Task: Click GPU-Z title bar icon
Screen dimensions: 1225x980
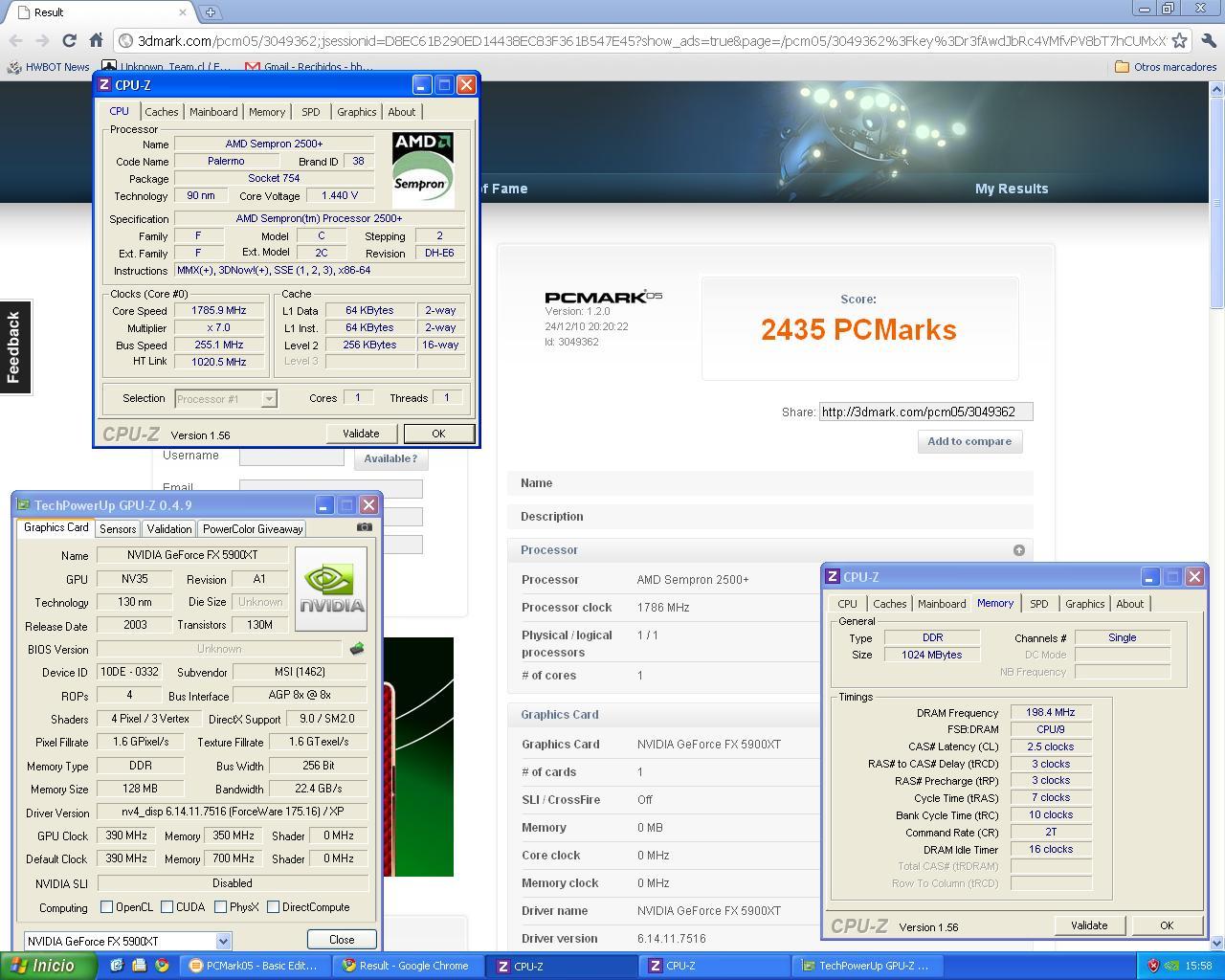Action: [x=24, y=504]
